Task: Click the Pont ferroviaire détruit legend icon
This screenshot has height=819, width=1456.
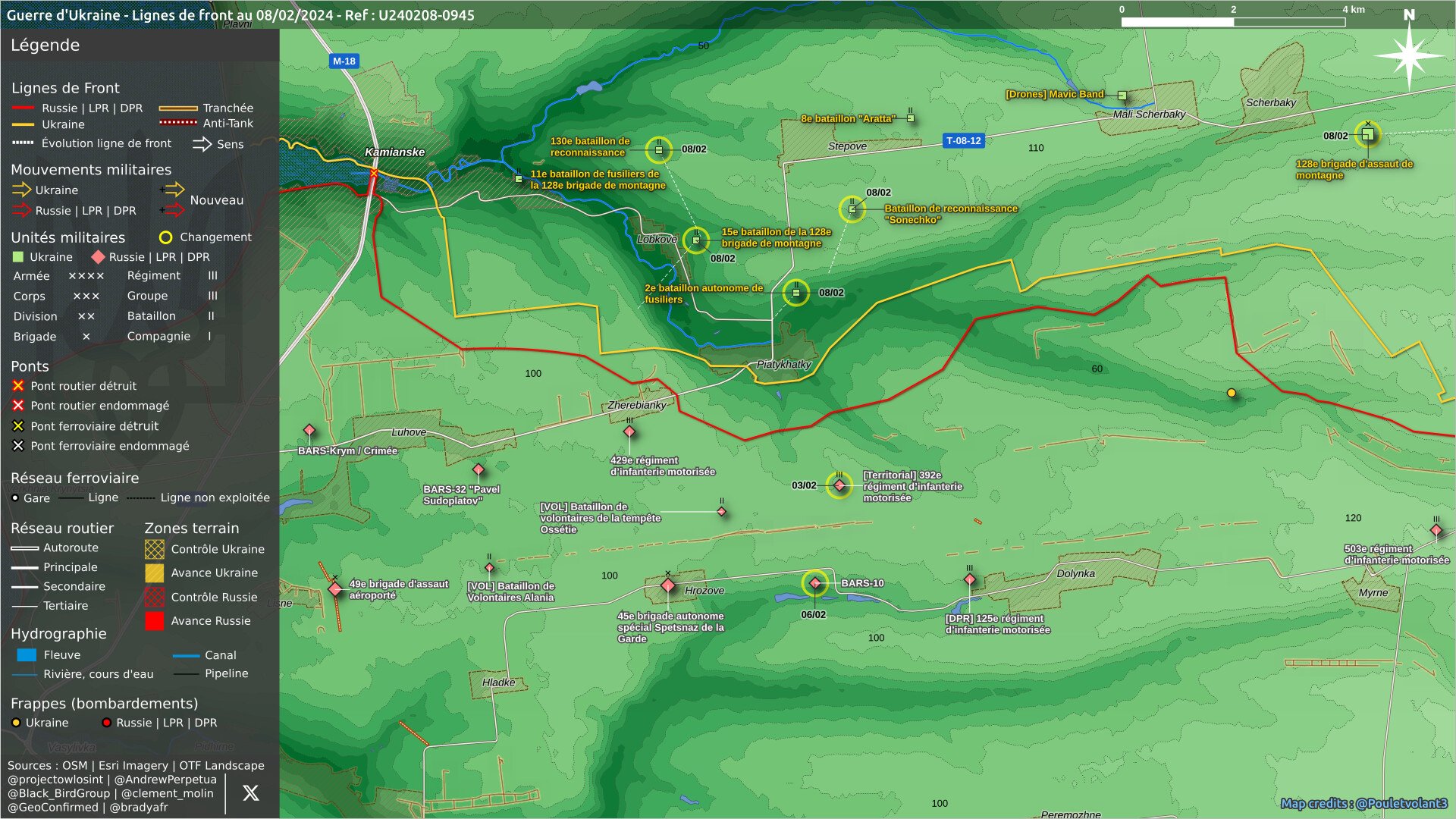Action: tap(18, 426)
